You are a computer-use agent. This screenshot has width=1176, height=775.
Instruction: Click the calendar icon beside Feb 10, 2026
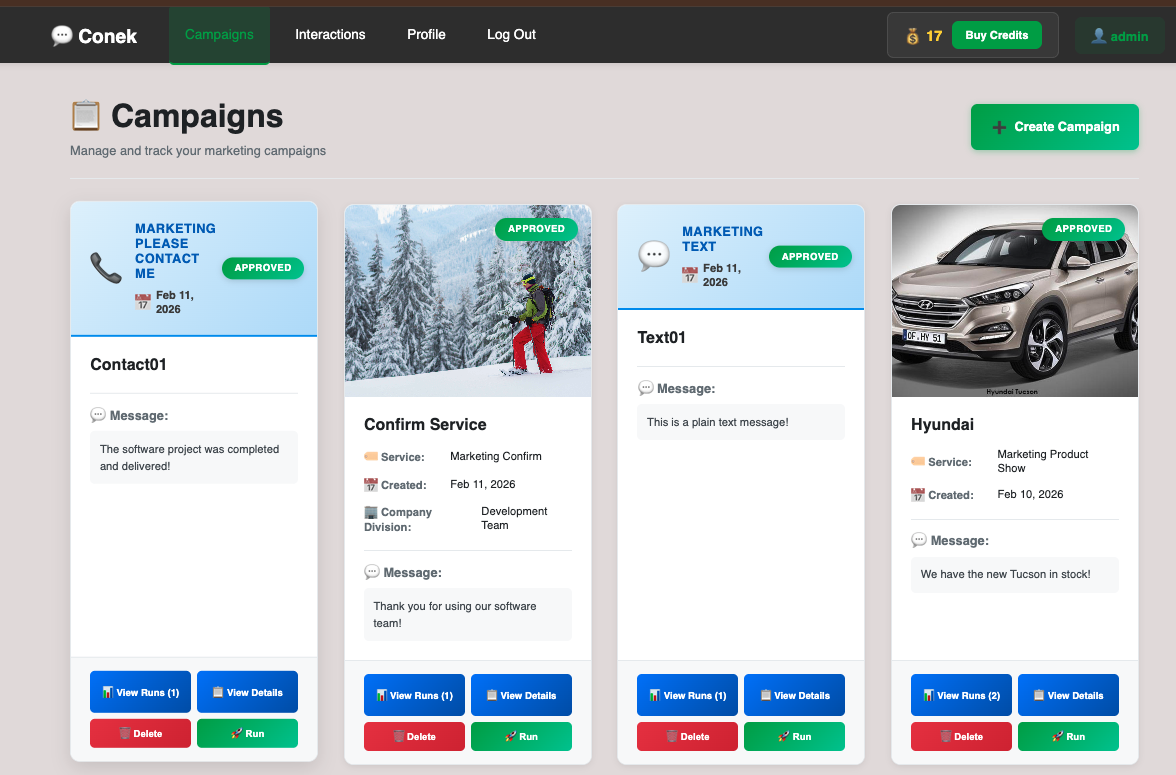[x=917, y=494]
